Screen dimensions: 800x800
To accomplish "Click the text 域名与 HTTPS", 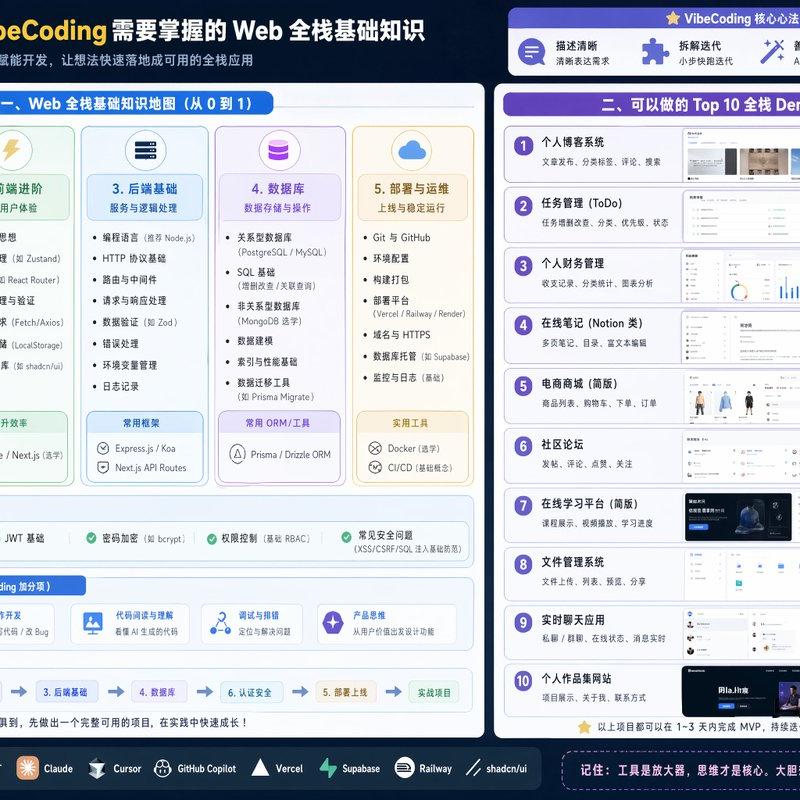I will pos(402,335).
